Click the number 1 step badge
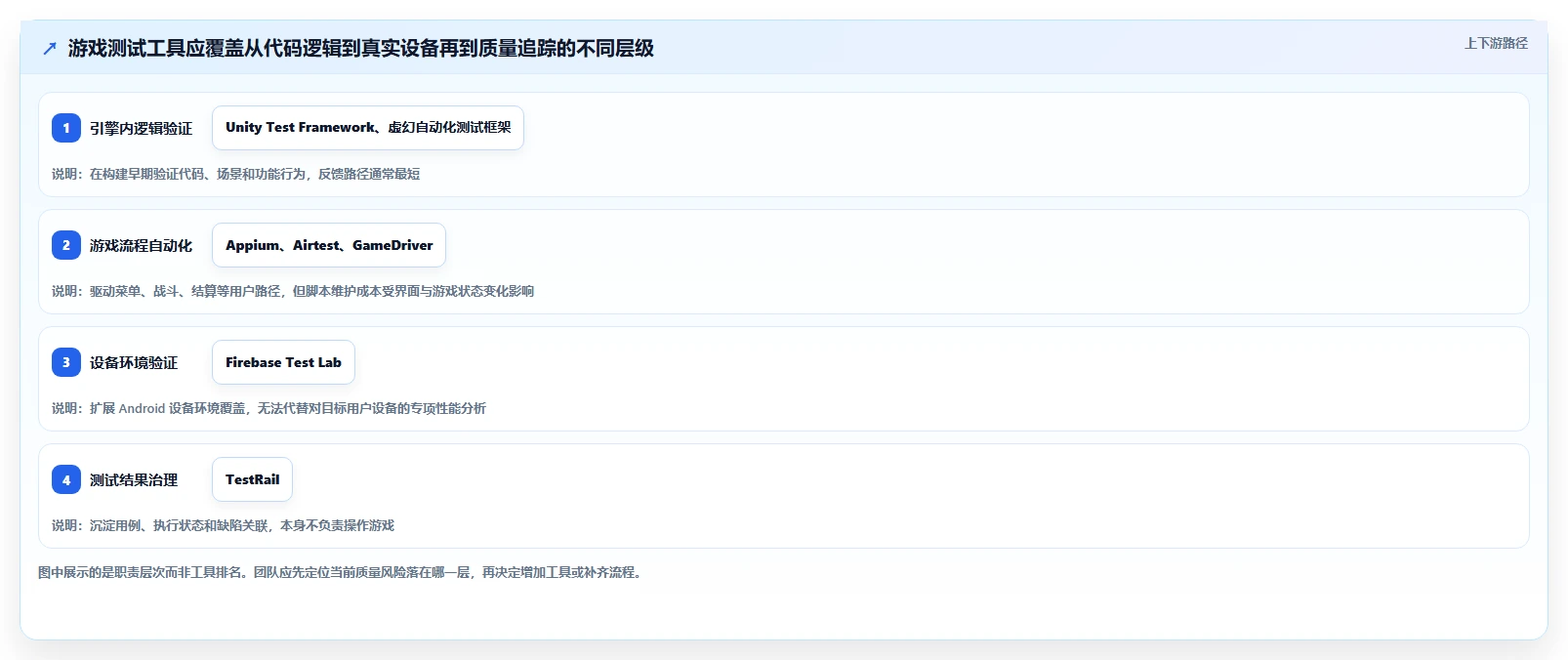This screenshot has width=1568, height=660. coord(66,128)
